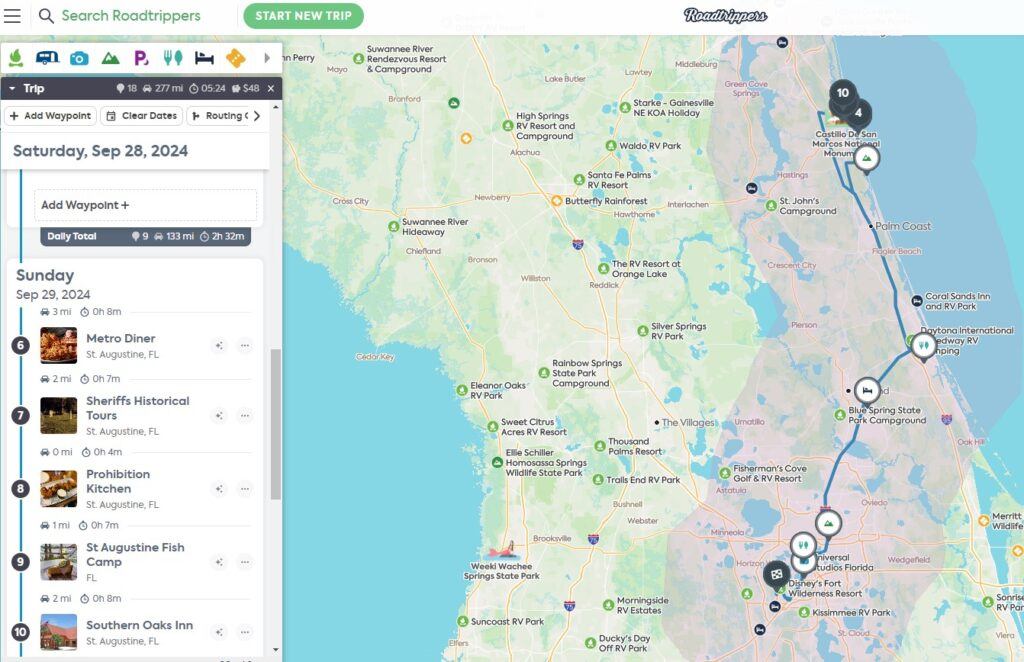Viewport: 1024px width, 662px height.
Task: Click the sparkle icon beside Southern Oaks Inn
Action: coord(219,632)
